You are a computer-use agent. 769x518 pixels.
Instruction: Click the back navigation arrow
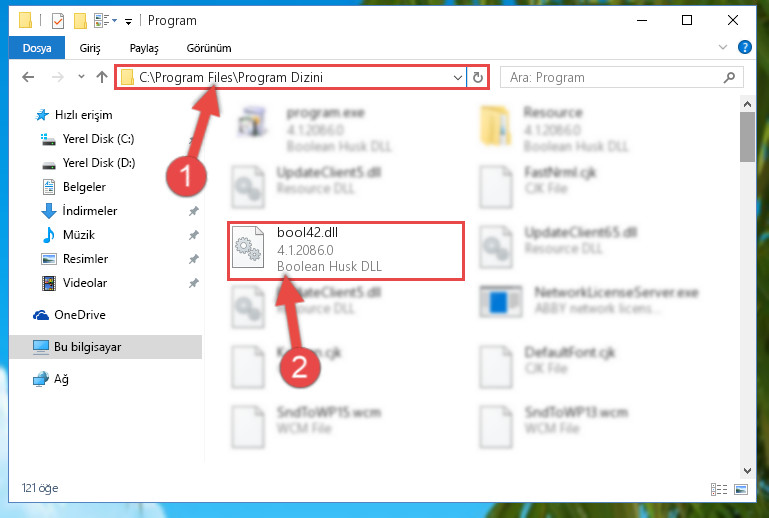tap(28, 77)
